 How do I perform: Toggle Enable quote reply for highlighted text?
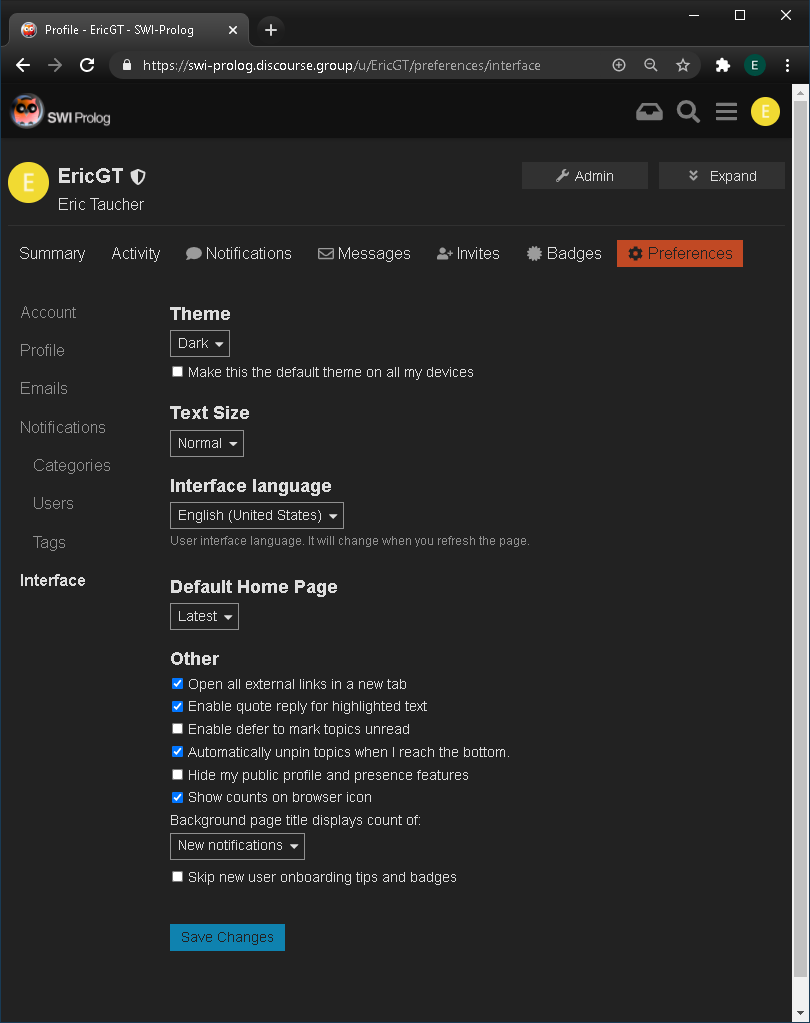[177, 707]
